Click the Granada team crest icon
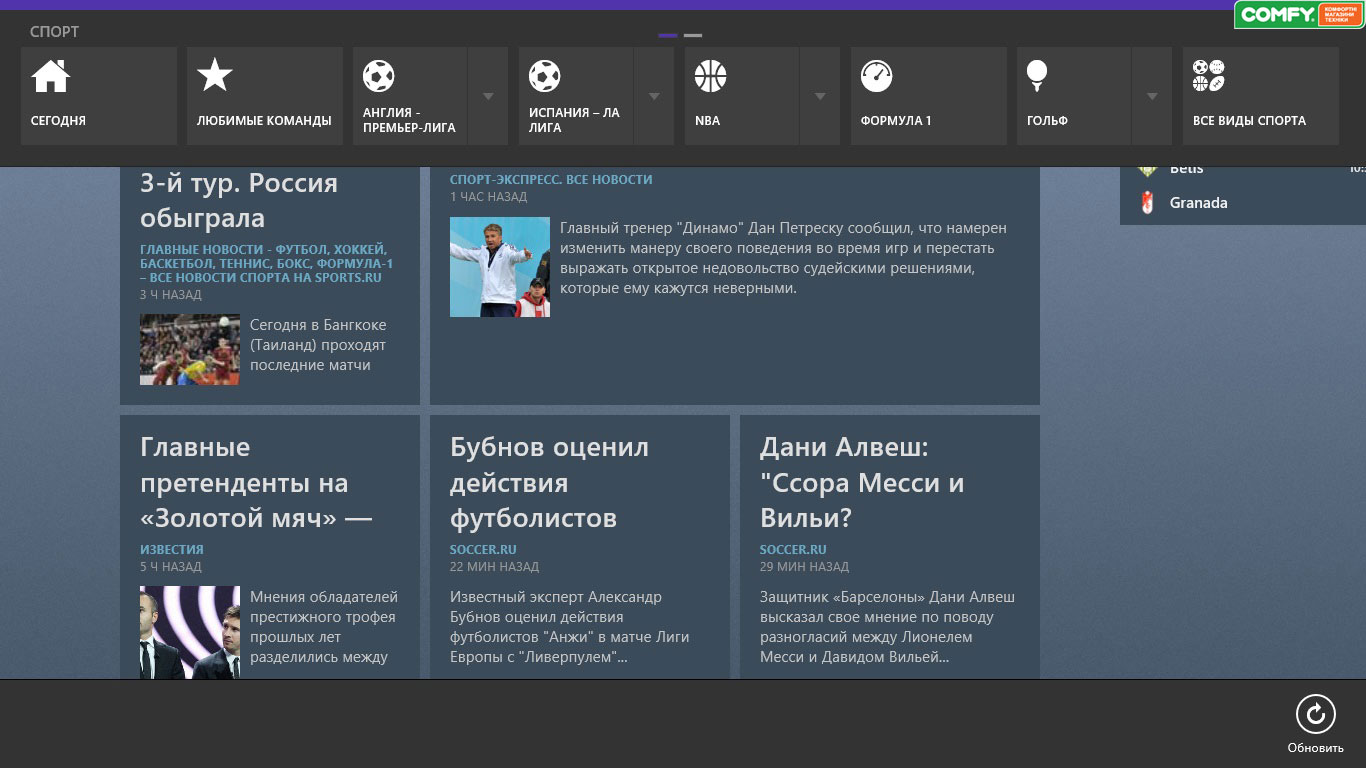The width and height of the screenshot is (1366, 768). pos(1147,202)
